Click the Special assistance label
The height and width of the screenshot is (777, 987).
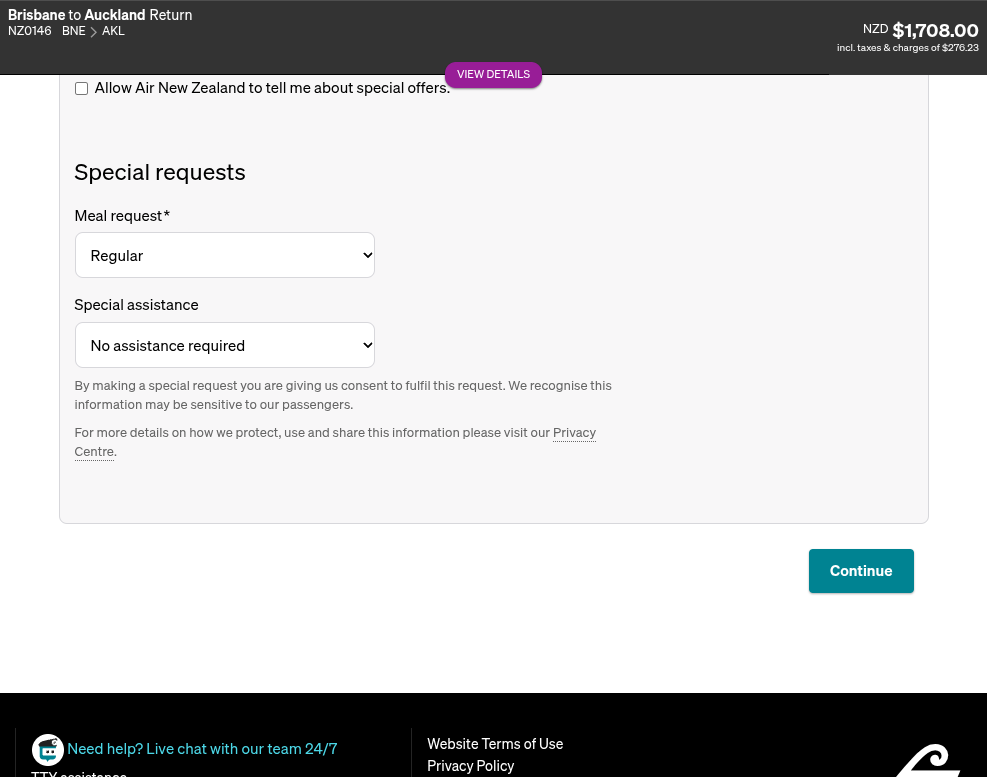pyautogui.click(x=137, y=305)
